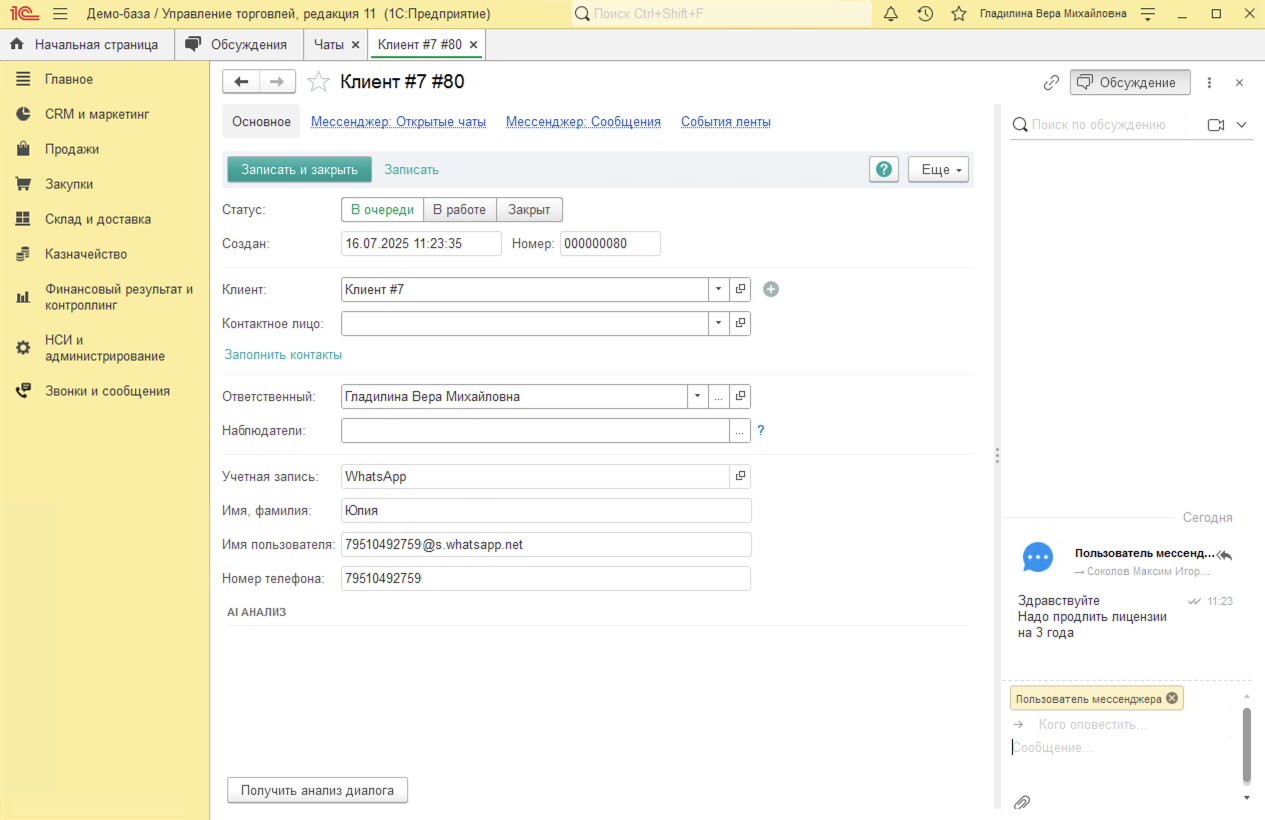Click the Заполнить контакты link
Viewport: 1265px width, 820px height.
coord(283,355)
